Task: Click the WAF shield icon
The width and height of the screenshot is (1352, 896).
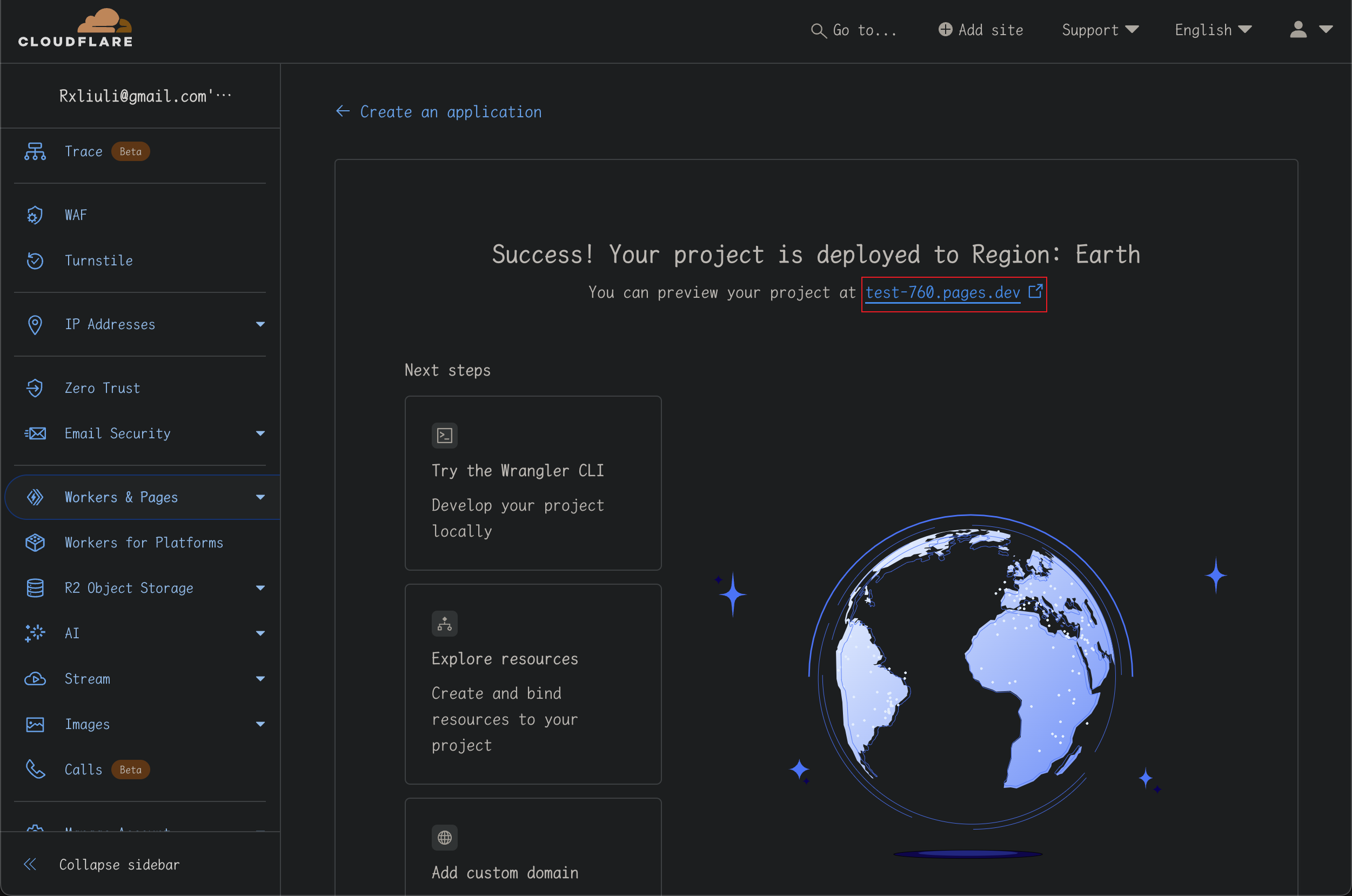Action: 35,215
